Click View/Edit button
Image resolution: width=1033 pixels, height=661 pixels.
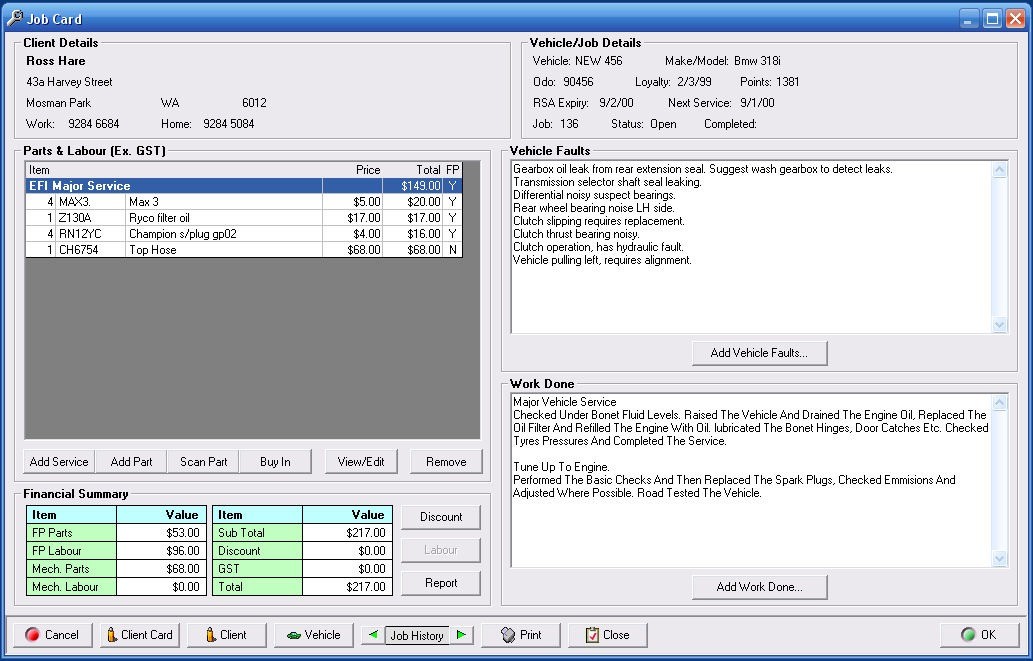click(x=361, y=461)
